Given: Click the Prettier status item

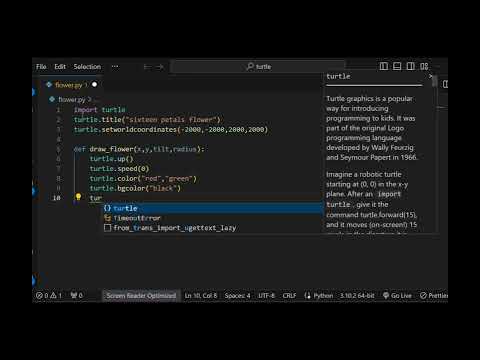Looking at the screenshot, I should click(x=433, y=296).
